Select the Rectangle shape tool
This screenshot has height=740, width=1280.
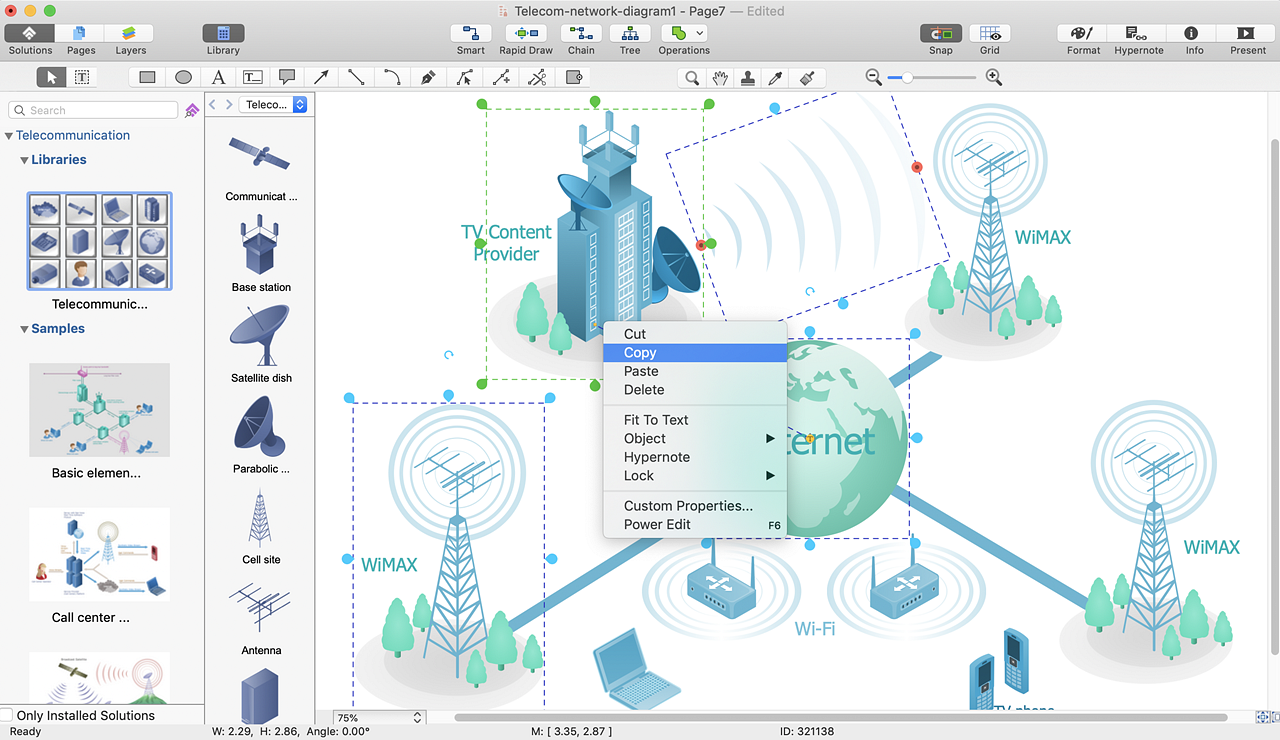click(147, 77)
